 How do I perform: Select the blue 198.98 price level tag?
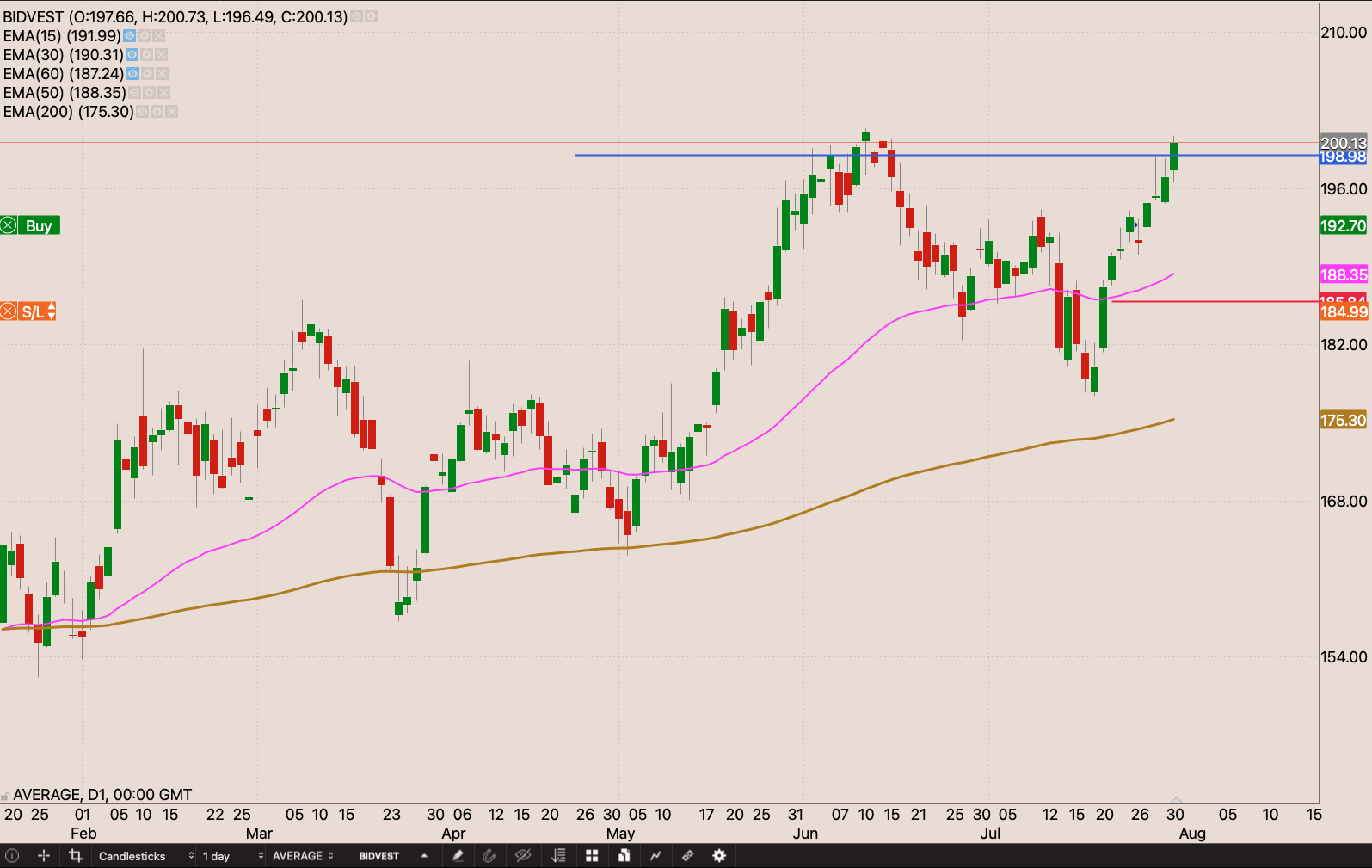coord(1343,157)
